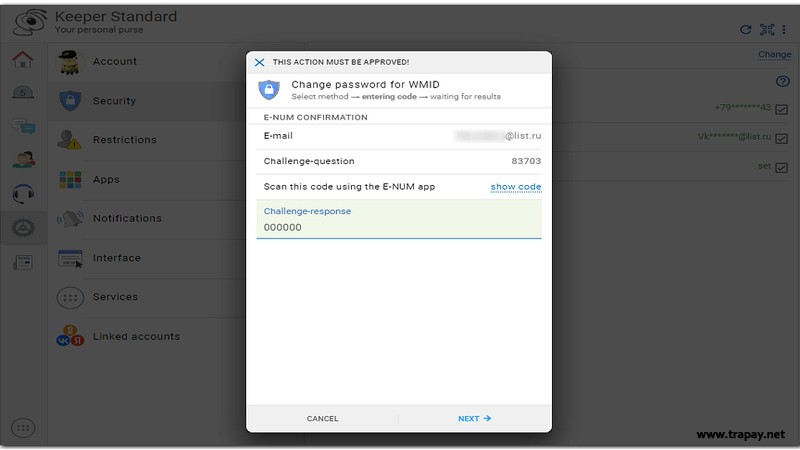This screenshot has height=450, width=800.
Task: Open the chat messages sidebar icon
Action: click(23, 126)
